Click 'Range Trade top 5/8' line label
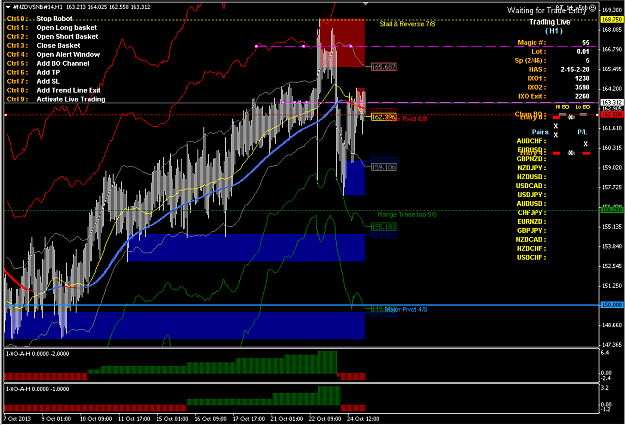Screen dimensions: 625x425 pyautogui.click(x=407, y=215)
